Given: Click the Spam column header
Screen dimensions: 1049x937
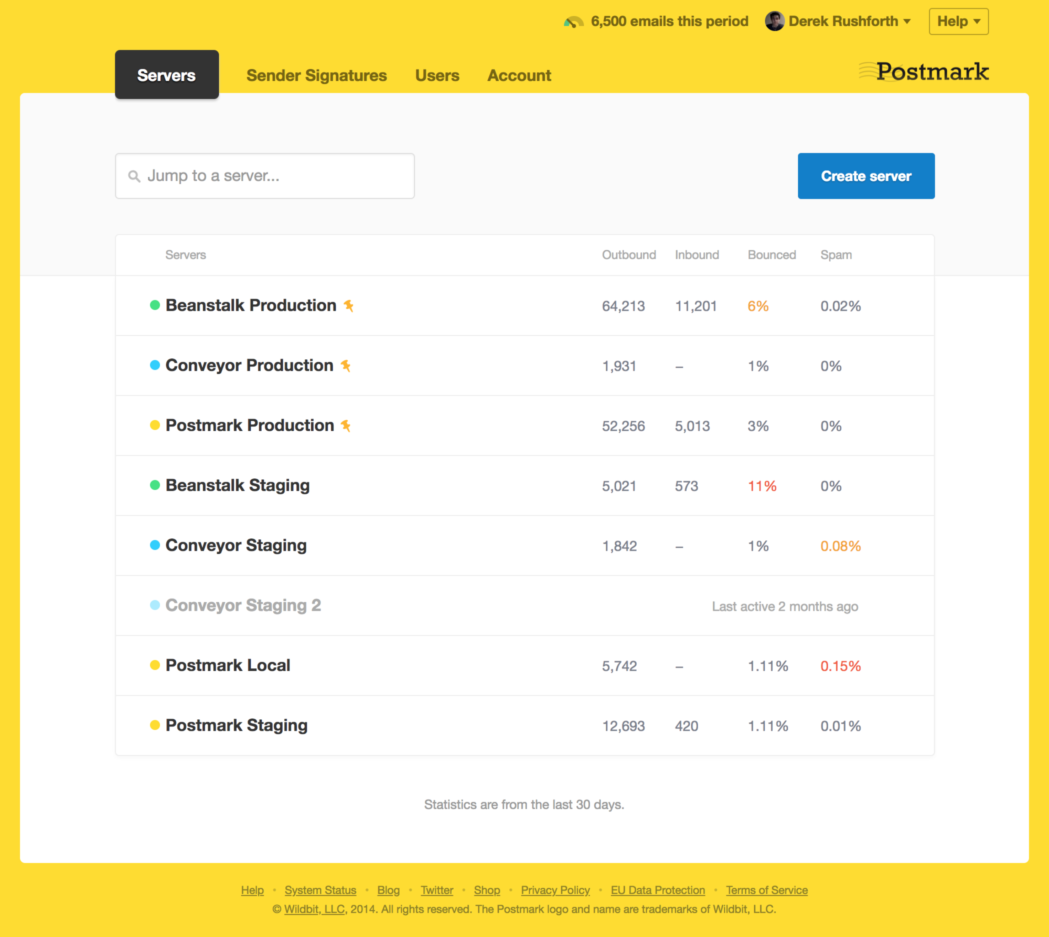Looking at the screenshot, I should pyautogui.click(x=836, y=255).
